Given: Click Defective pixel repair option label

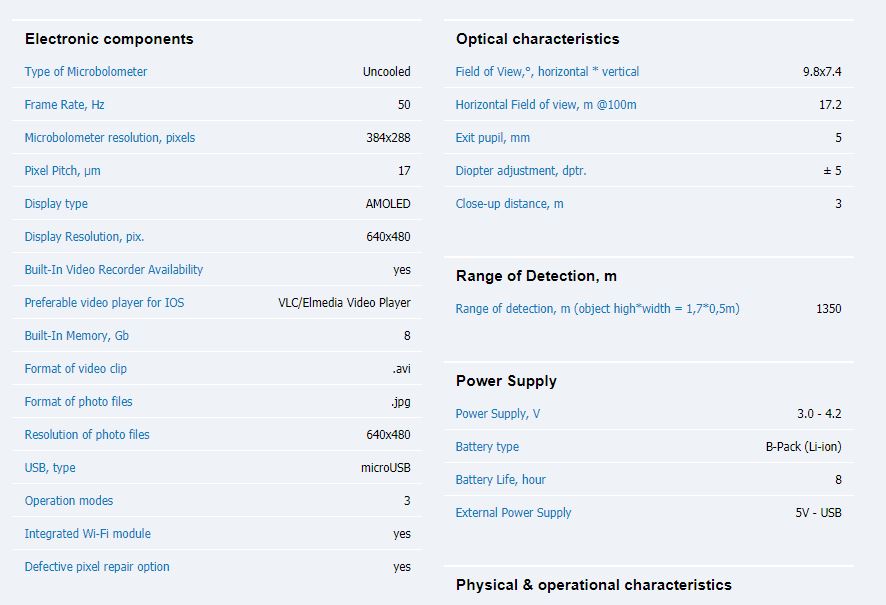Looking at the screenshot, I should point(97,567).
